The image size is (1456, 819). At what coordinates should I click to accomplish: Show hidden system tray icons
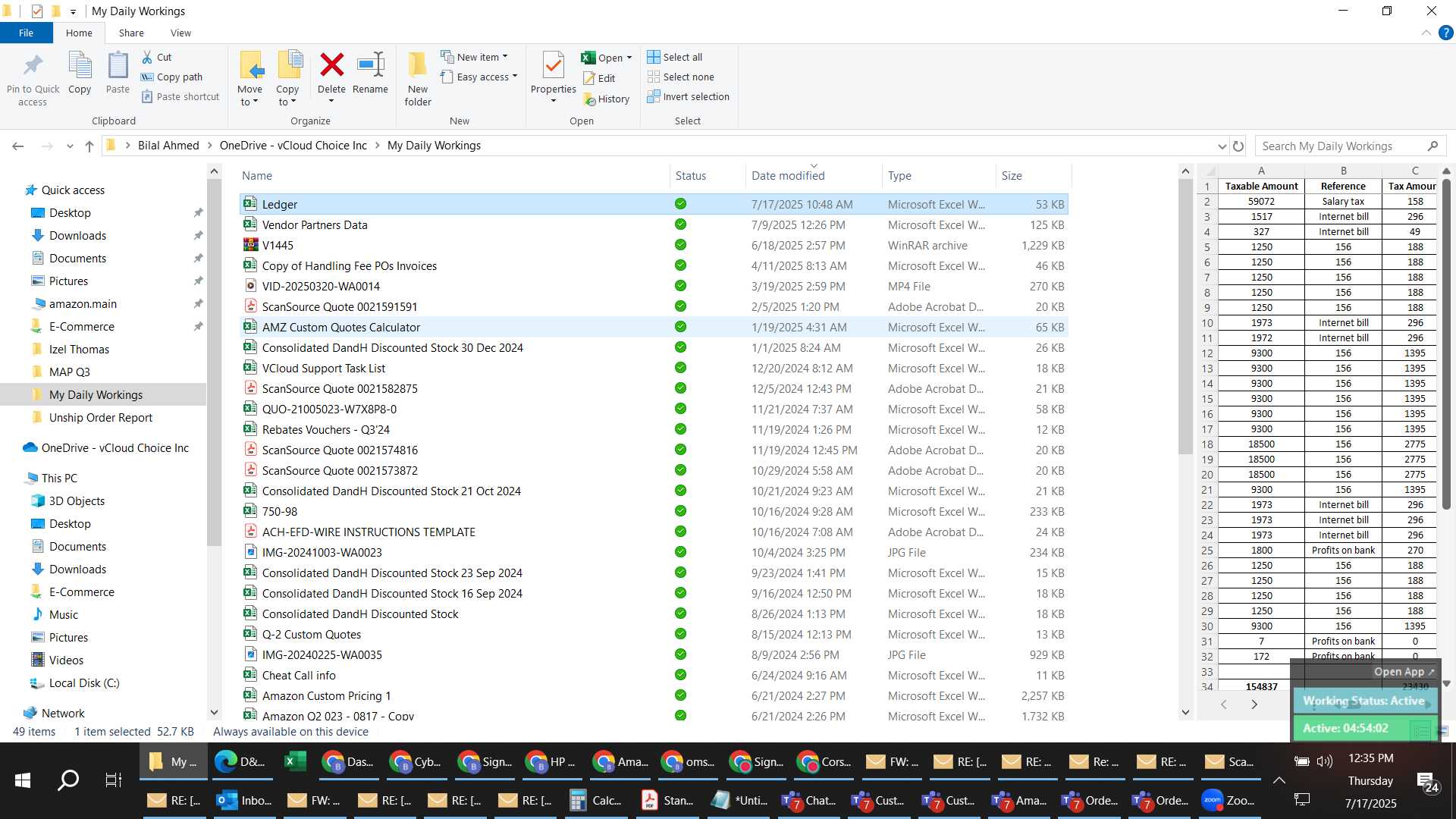point(1279,780)
